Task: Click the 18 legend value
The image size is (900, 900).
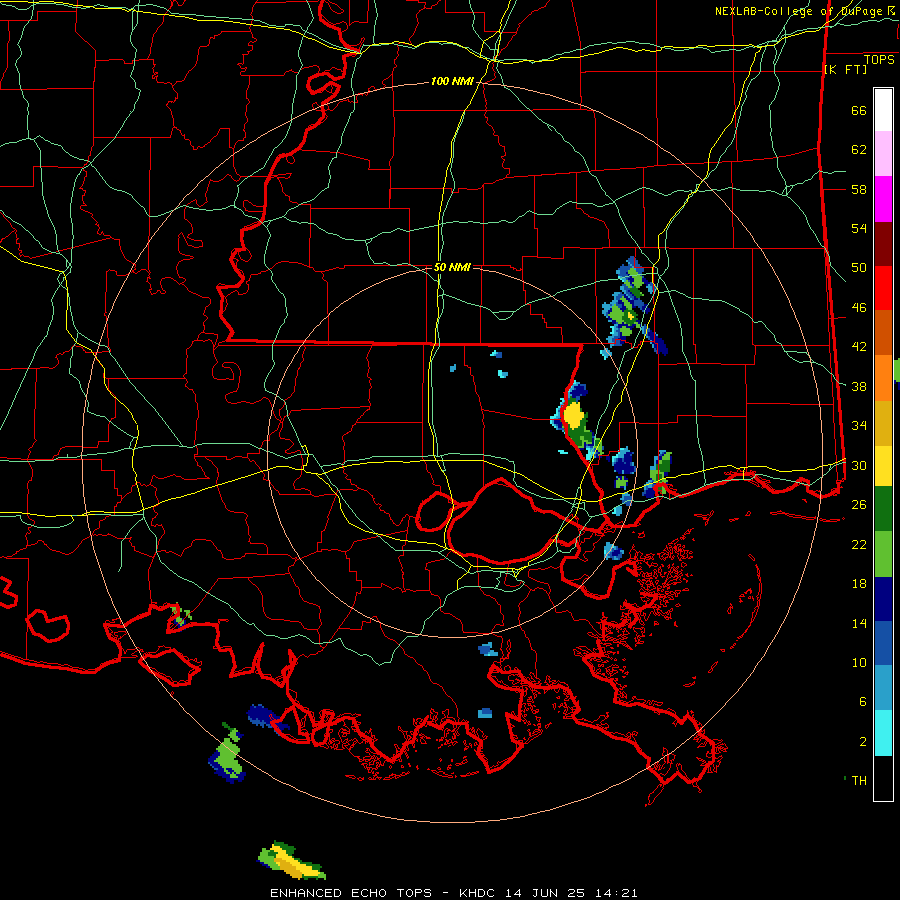Action: (859, 583)
